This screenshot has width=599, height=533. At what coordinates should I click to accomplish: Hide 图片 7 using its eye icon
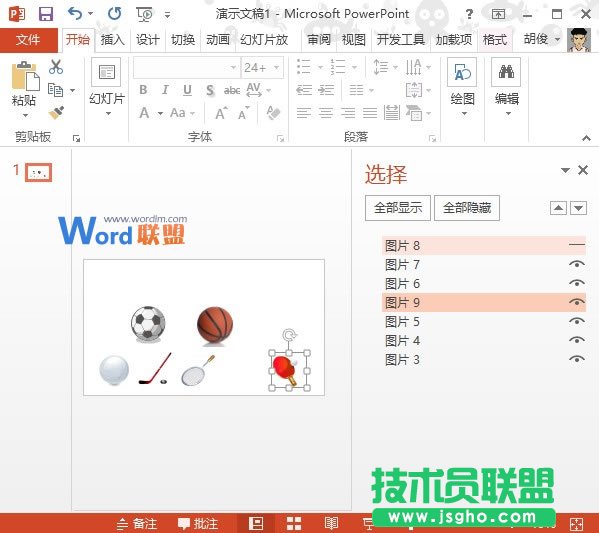tap(577, 264)
